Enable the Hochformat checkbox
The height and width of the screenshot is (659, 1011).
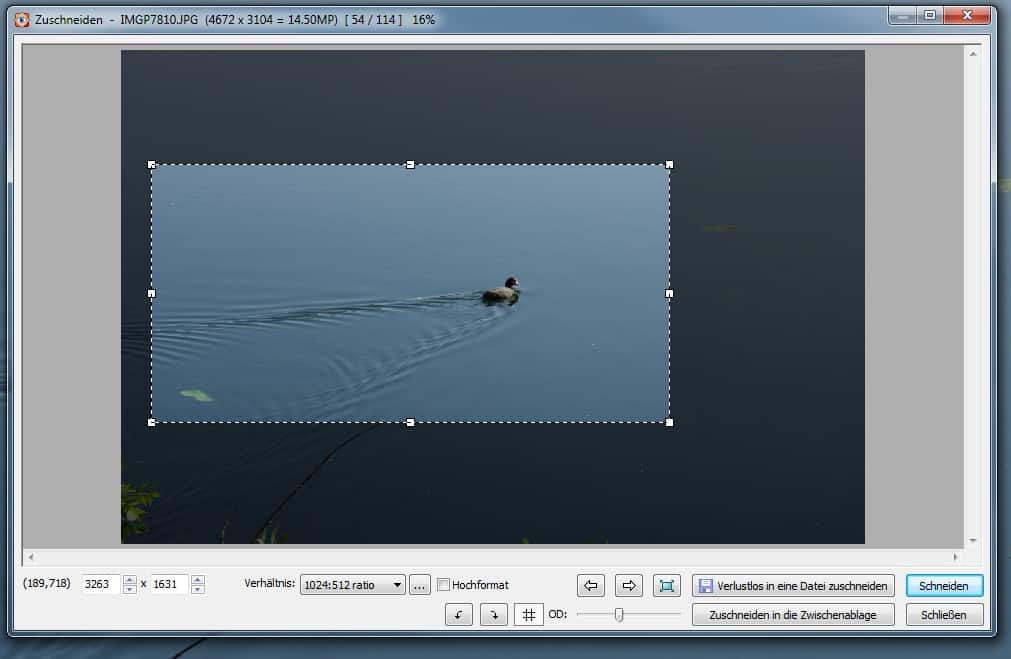click(443, 585)
